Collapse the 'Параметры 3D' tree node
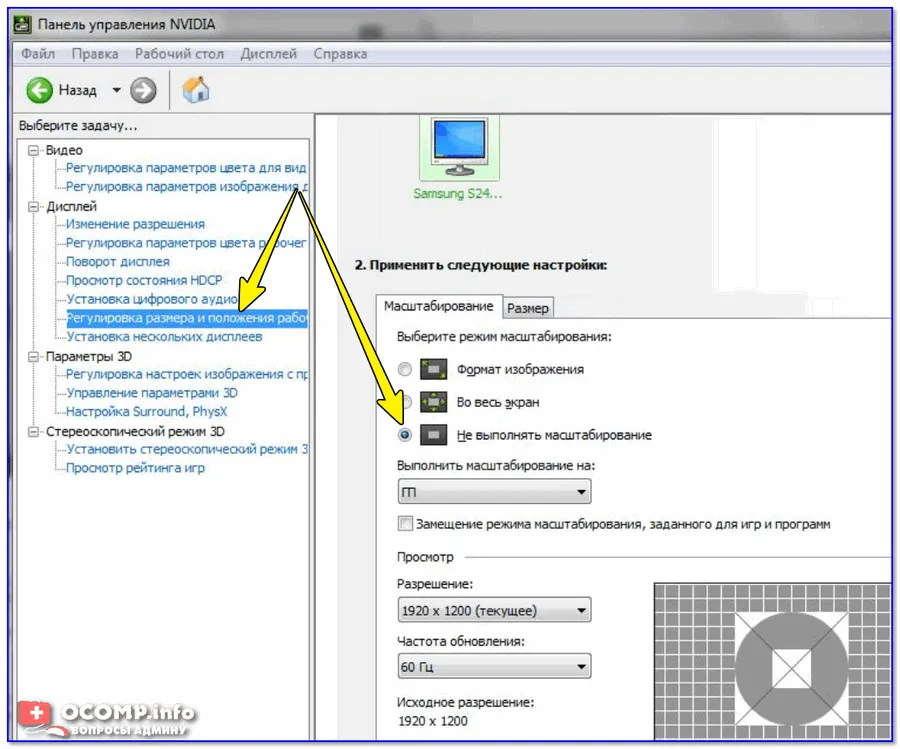 [x=34, y=356]
